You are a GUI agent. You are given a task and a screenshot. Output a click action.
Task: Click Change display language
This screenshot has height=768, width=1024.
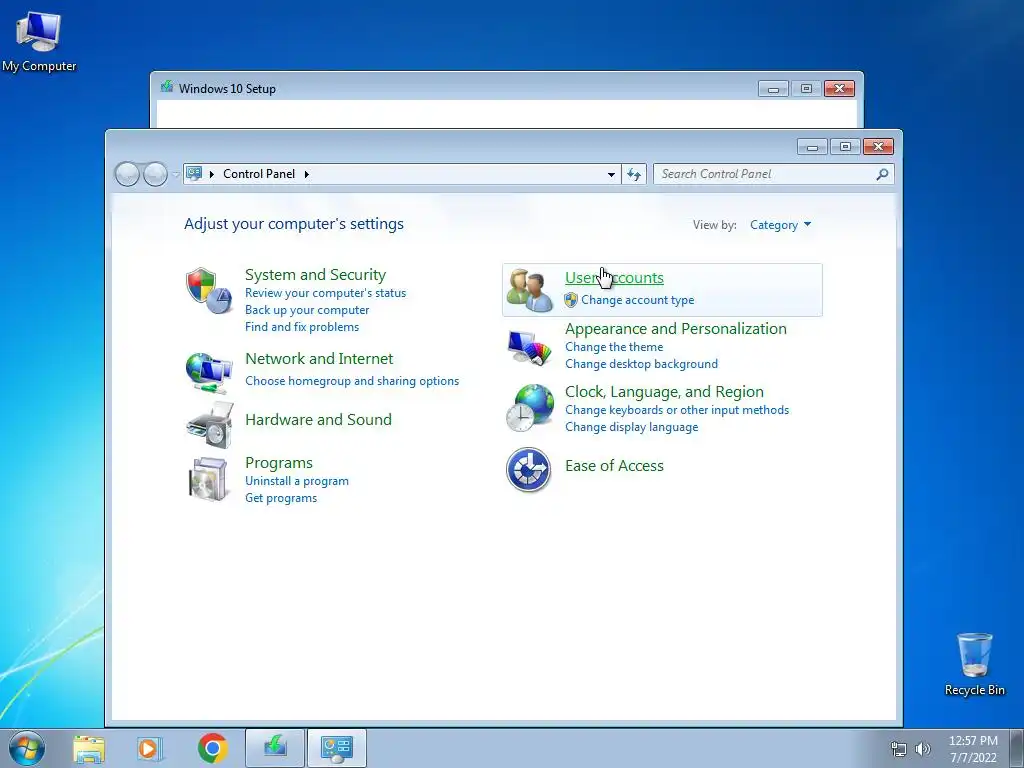click(x=632, y=427)
